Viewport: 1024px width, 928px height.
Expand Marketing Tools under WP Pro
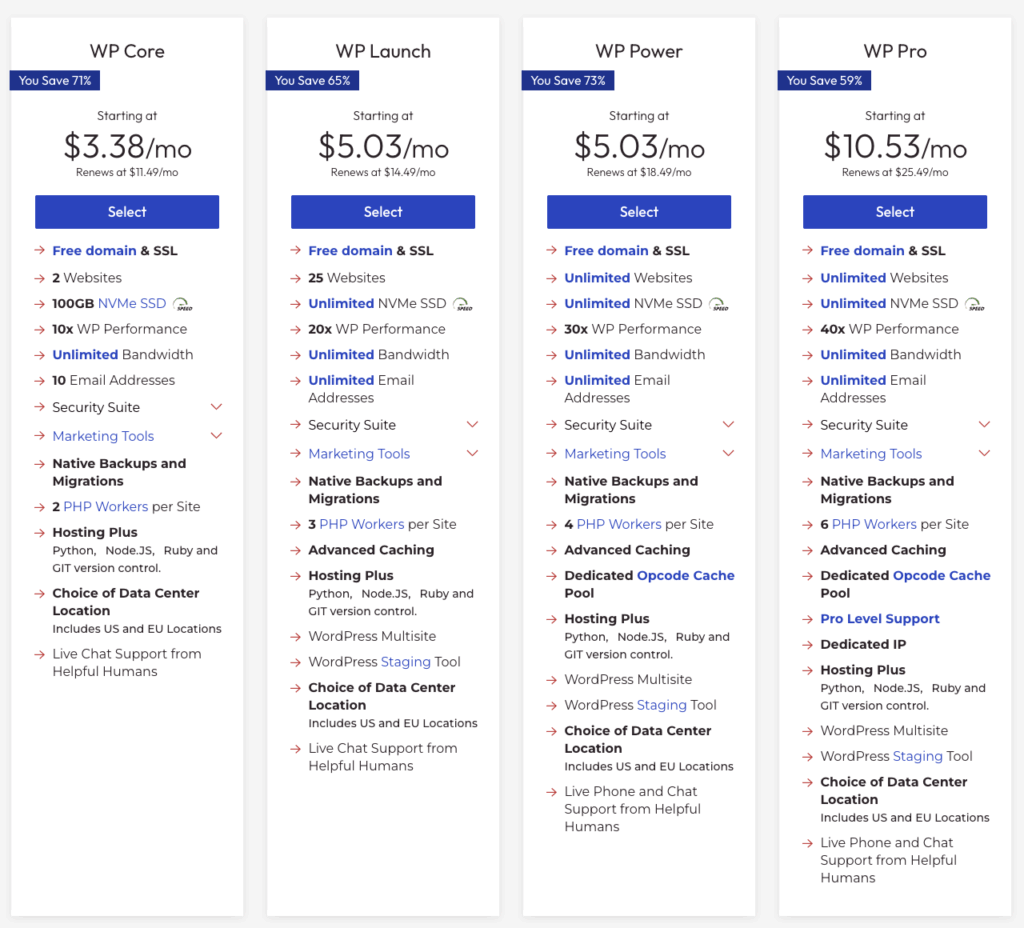tap(984, 454)
